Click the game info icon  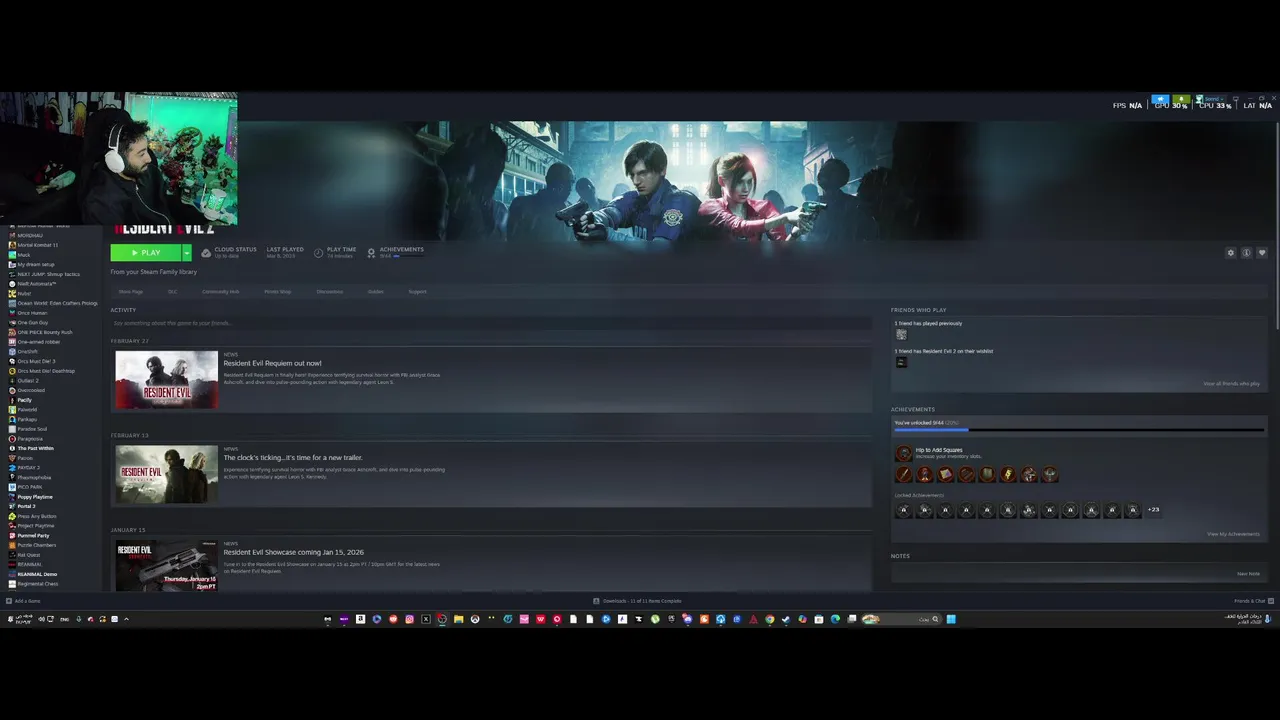point(1246,253)
